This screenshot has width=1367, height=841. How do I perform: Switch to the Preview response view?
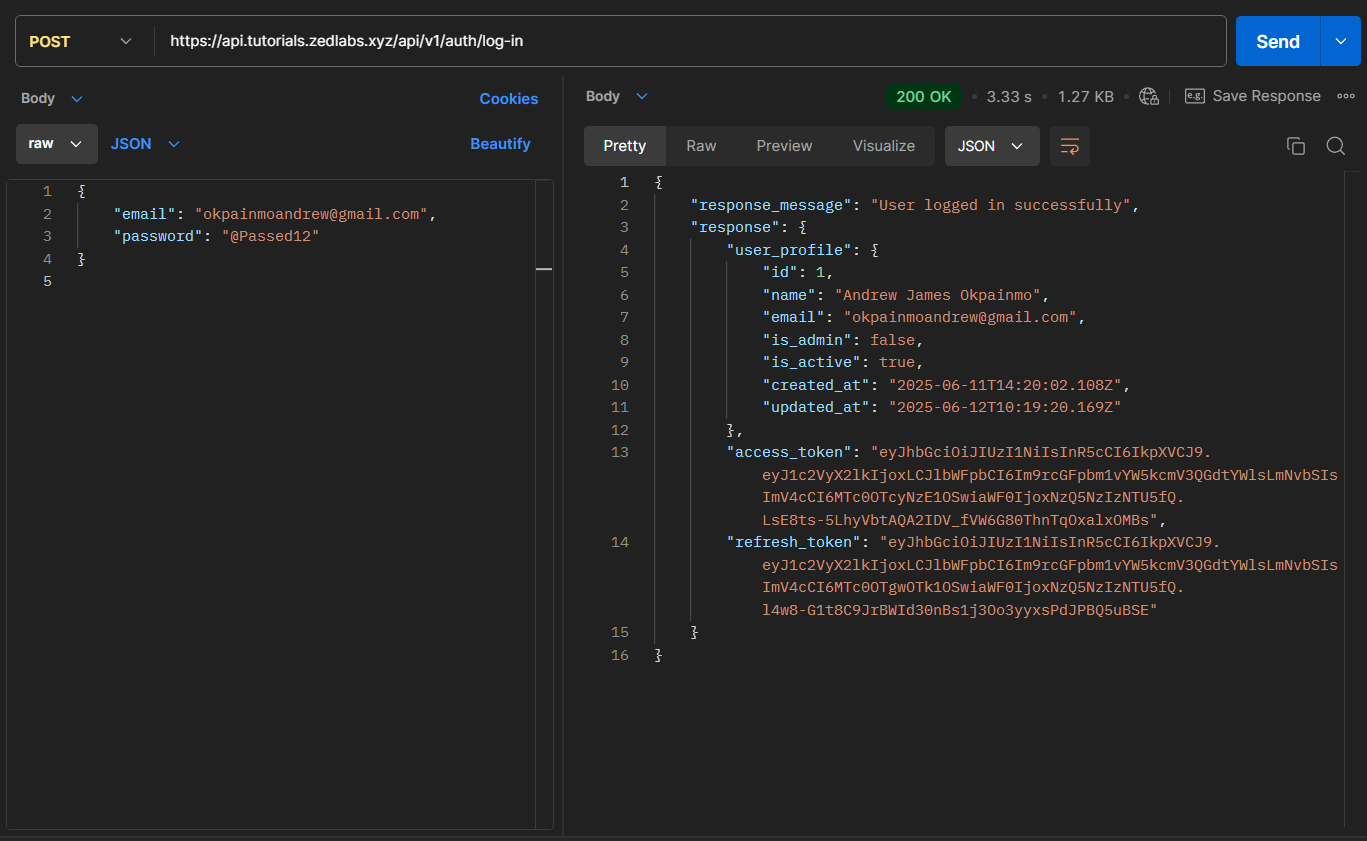[x=784, y=146]
